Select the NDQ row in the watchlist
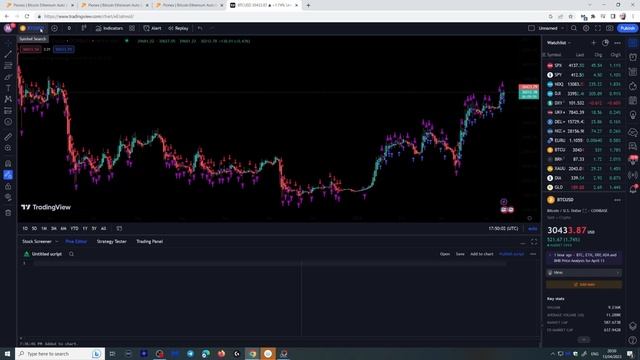 [584, 84]
